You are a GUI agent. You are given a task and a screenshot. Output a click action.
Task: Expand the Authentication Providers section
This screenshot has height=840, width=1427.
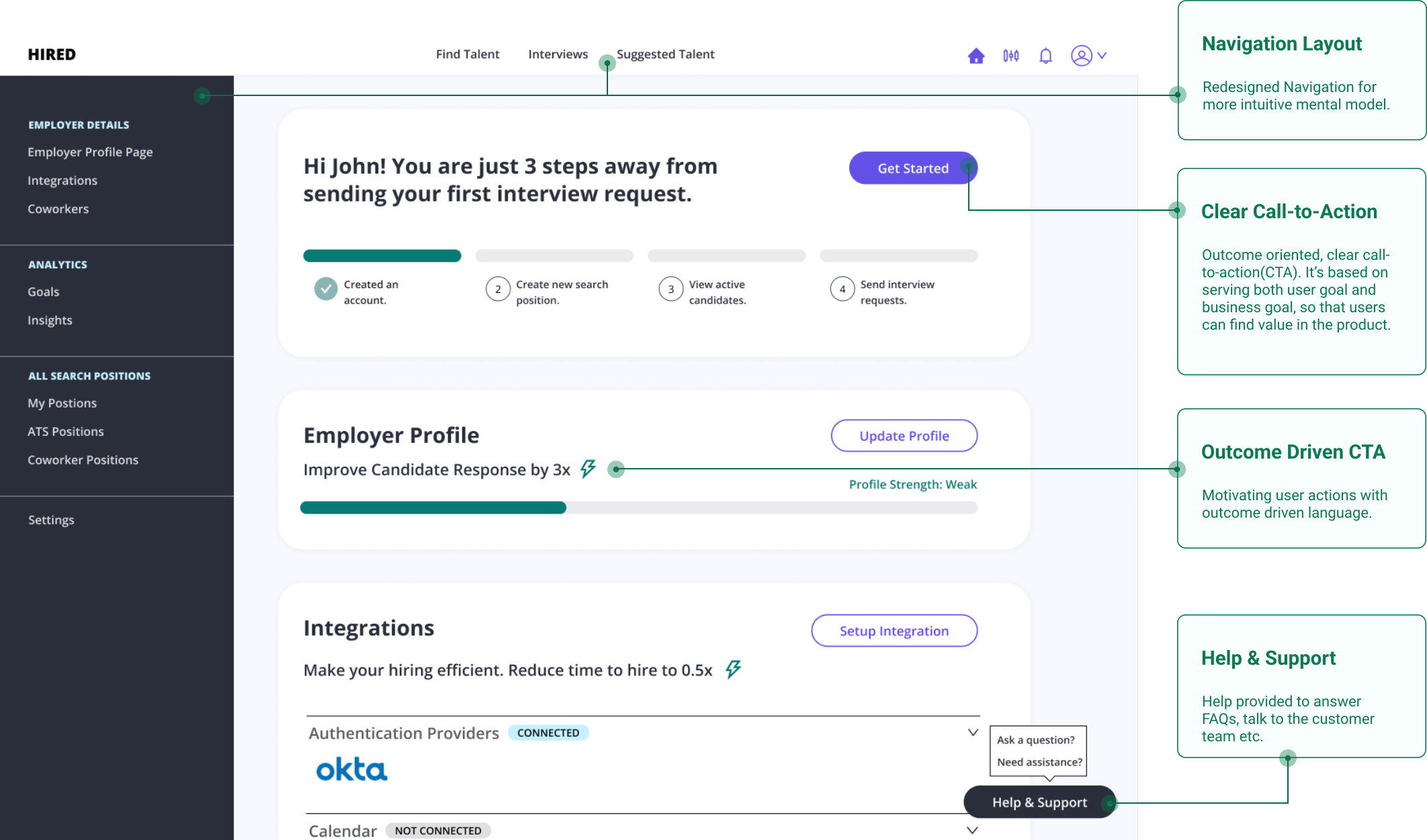click(972, 733)
